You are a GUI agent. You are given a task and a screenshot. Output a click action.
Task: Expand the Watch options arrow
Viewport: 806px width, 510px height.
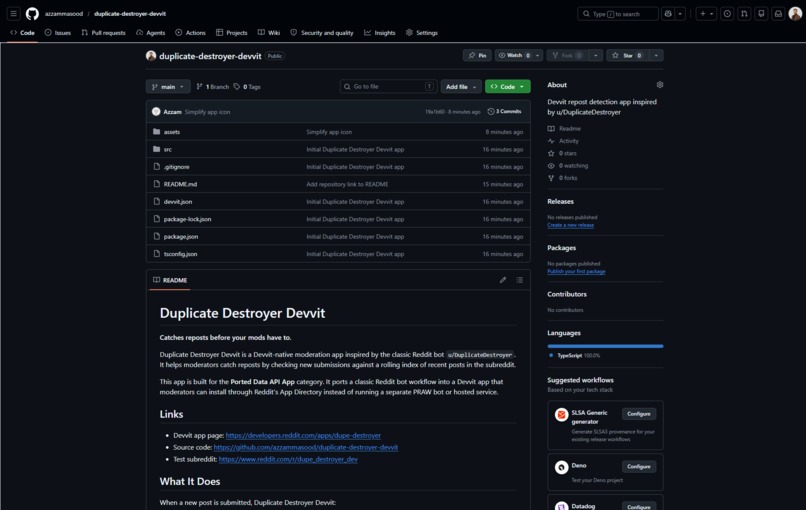538,56
